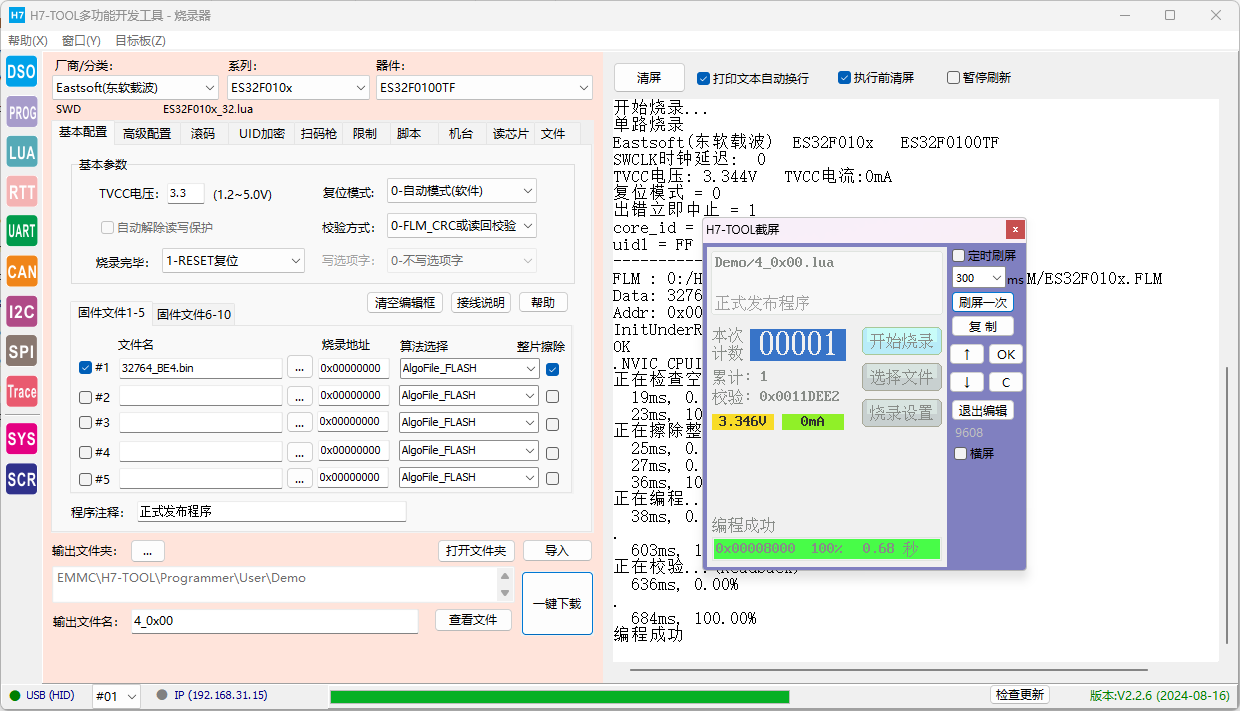Image resolution: width=1240 pixels, height=711 pixels.
Task: Open the 烧录完毕 RESET复位 dropdown
Action: point(233,261)
